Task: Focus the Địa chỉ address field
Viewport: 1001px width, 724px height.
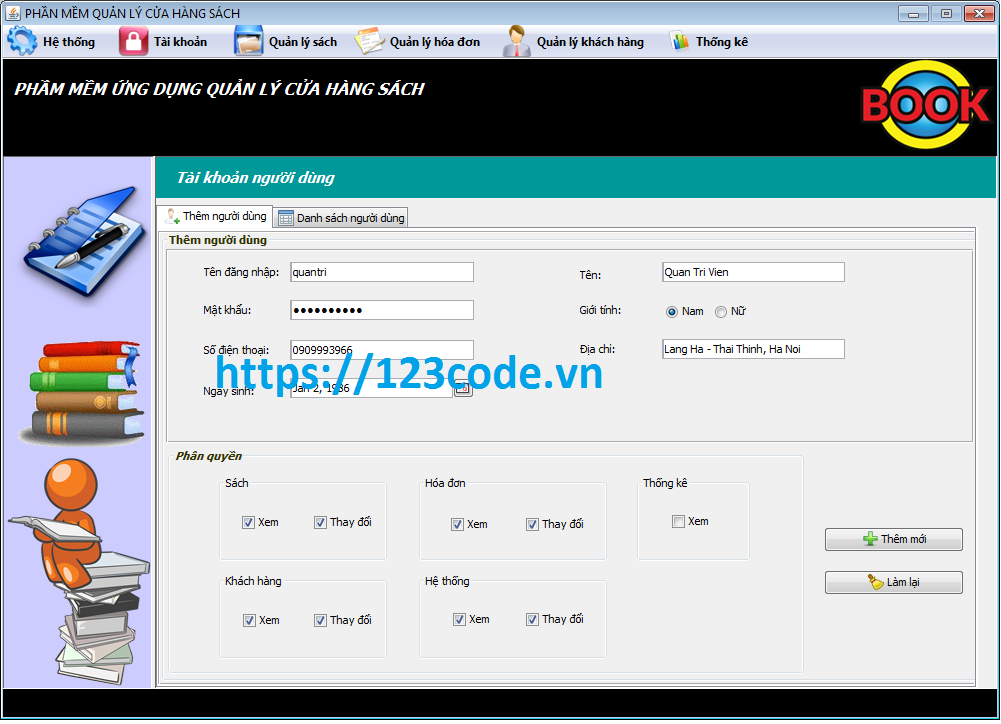Action: (752, 349)
